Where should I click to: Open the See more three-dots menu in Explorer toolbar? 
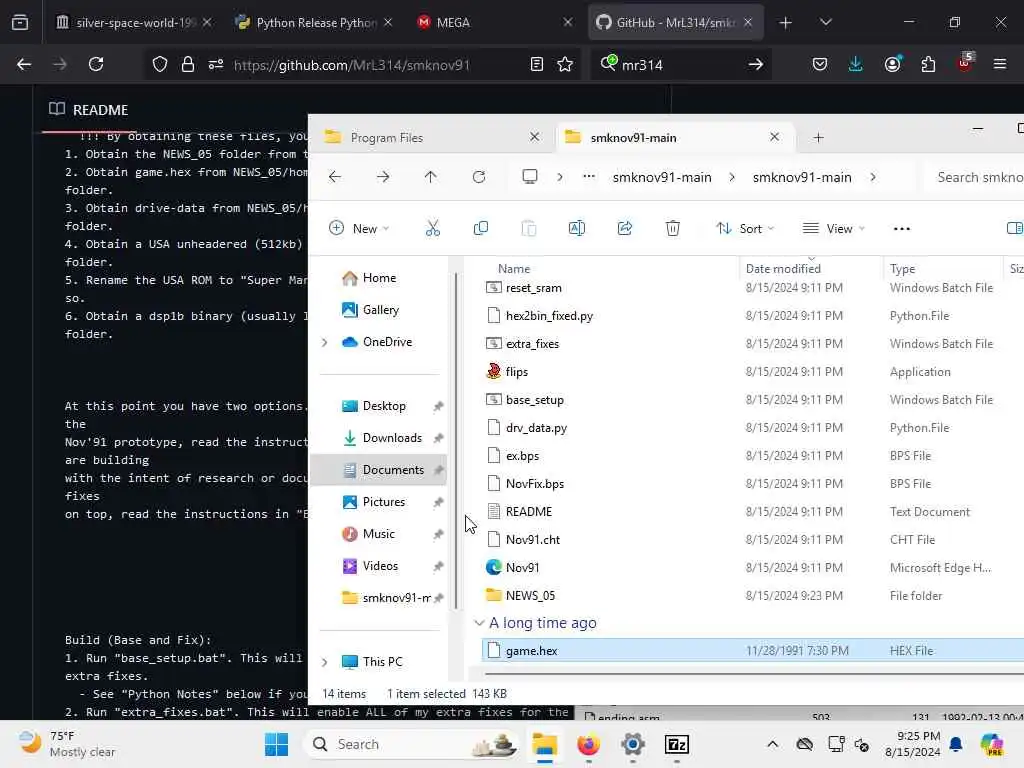coord(902,229)
